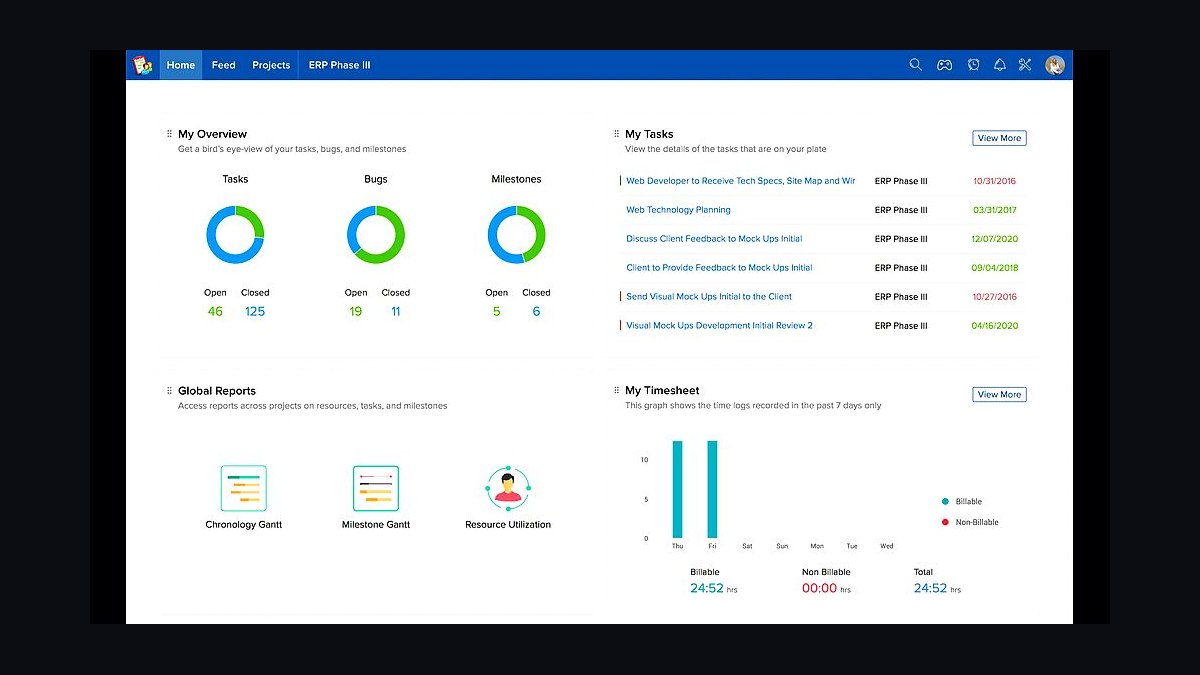Open the notifications bell icon

(1000, 65)
